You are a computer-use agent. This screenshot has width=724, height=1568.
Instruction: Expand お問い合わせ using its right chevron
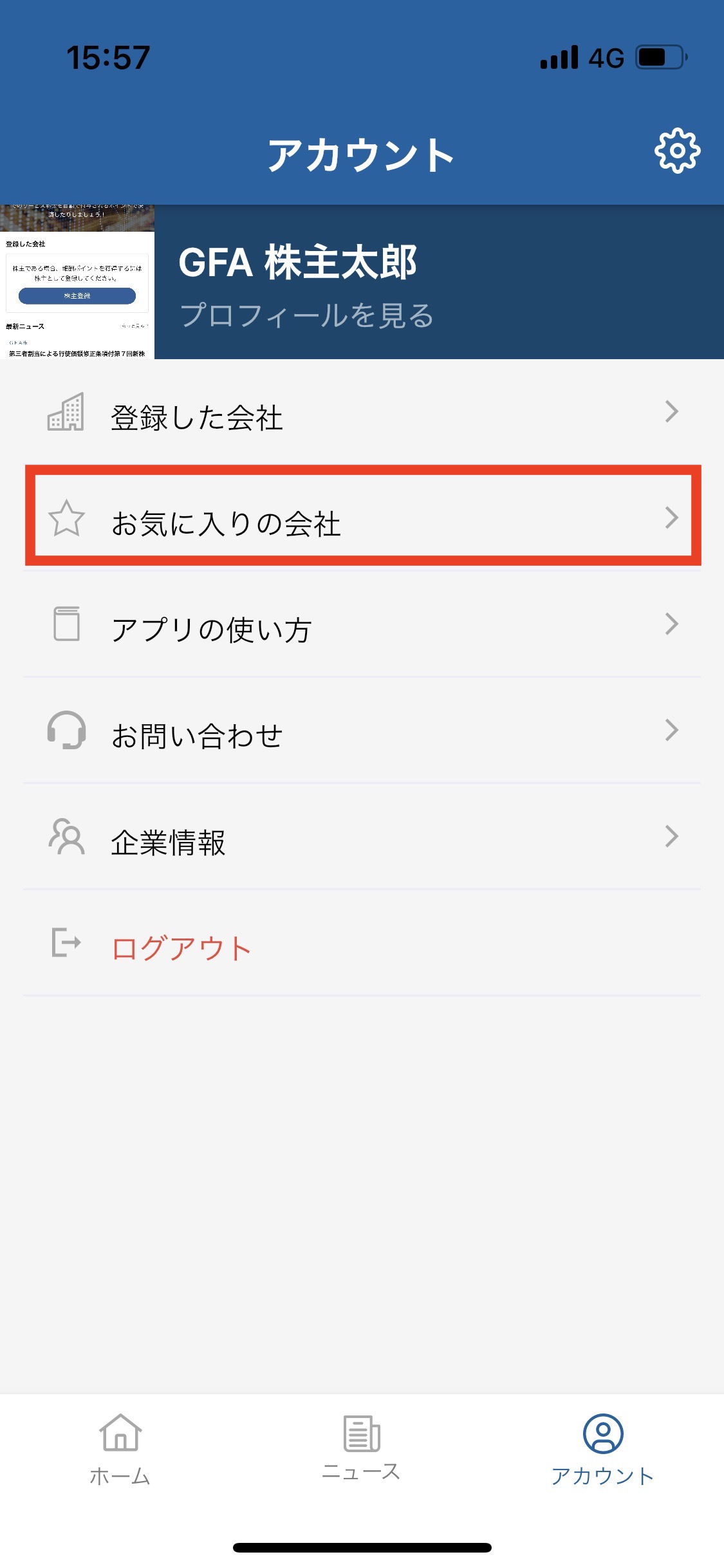click(x=671, y=730)
